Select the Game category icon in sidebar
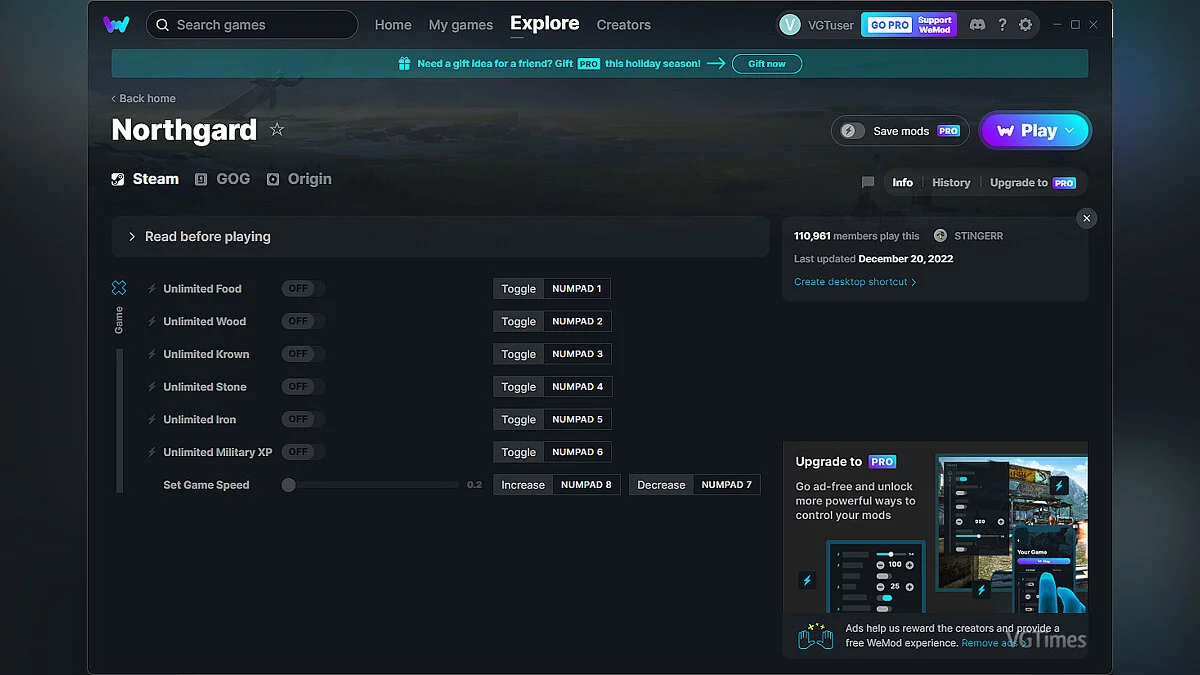The height and width of the screenshot is (675, 1200). point(119,288)
